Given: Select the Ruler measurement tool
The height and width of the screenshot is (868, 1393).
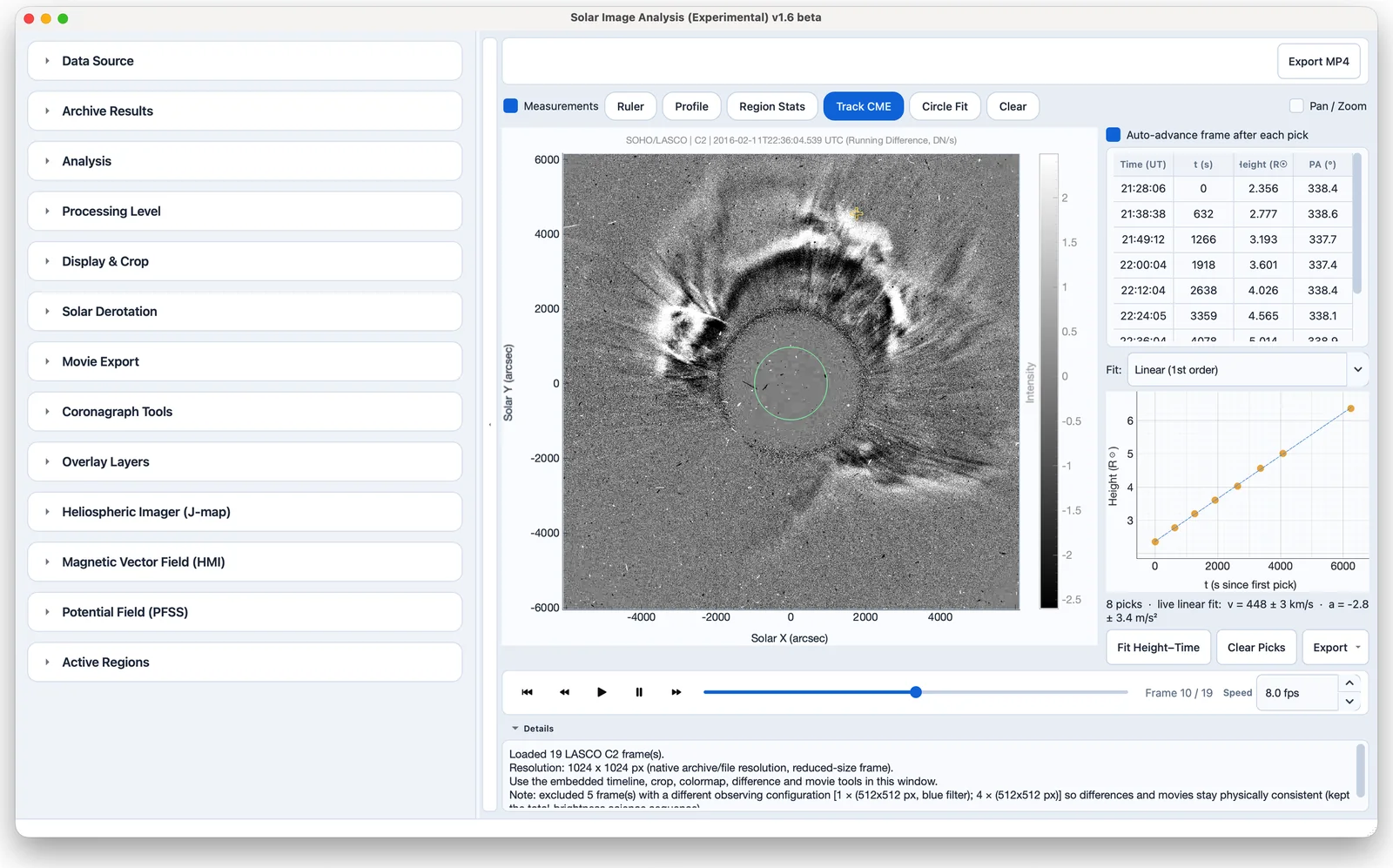Looking at the screenshot, I should [x=630, y=106].
